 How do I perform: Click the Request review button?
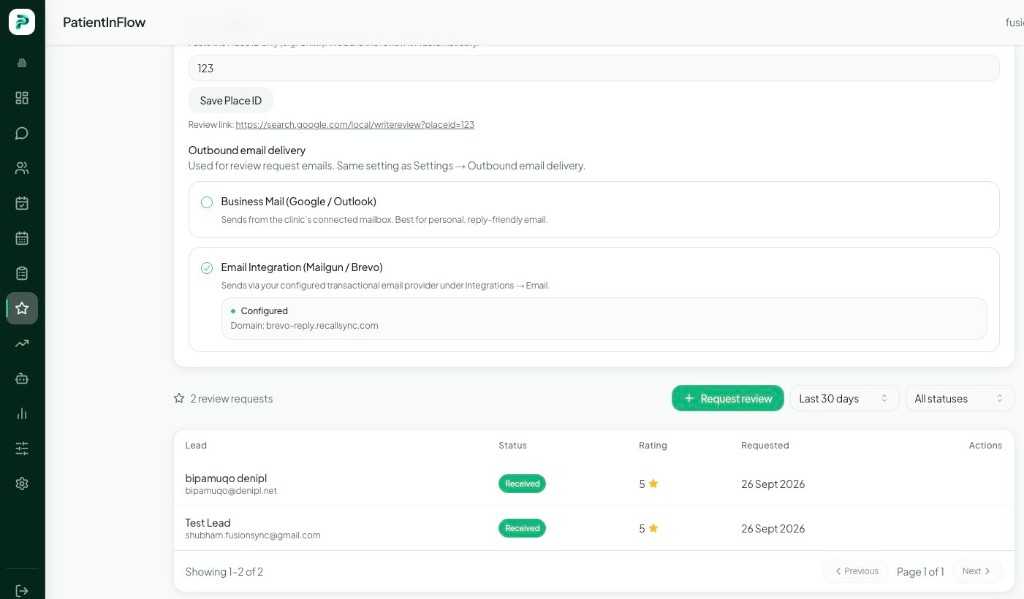[728, 398]
